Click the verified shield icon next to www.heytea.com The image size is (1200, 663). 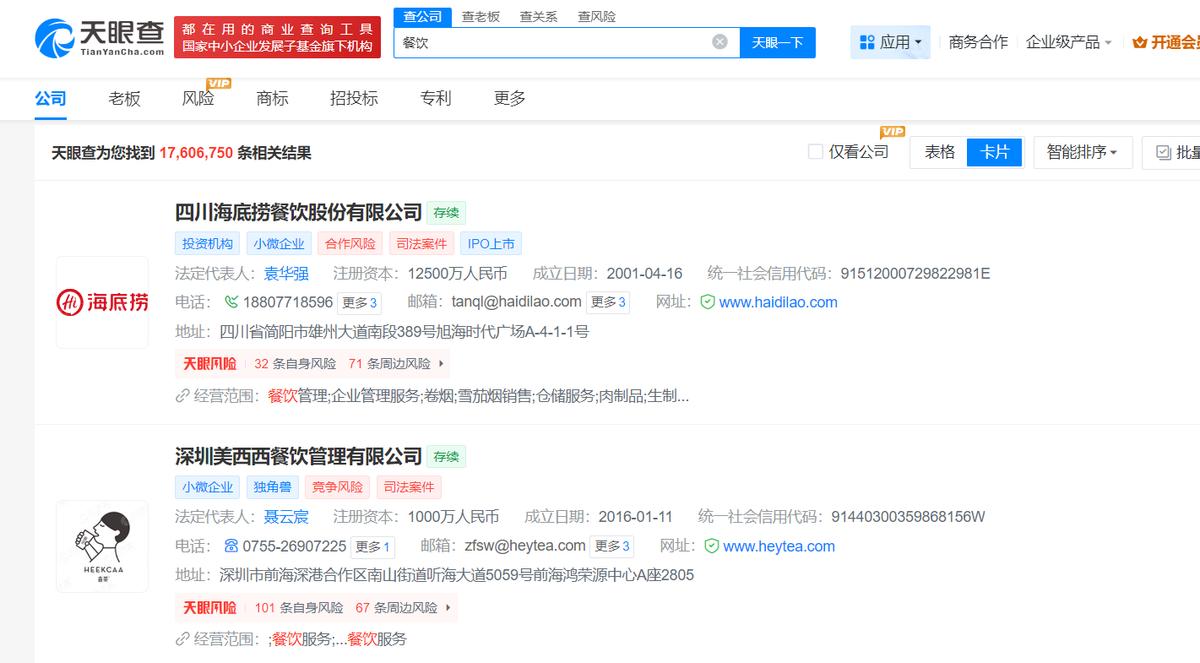[x=711, y=546]
